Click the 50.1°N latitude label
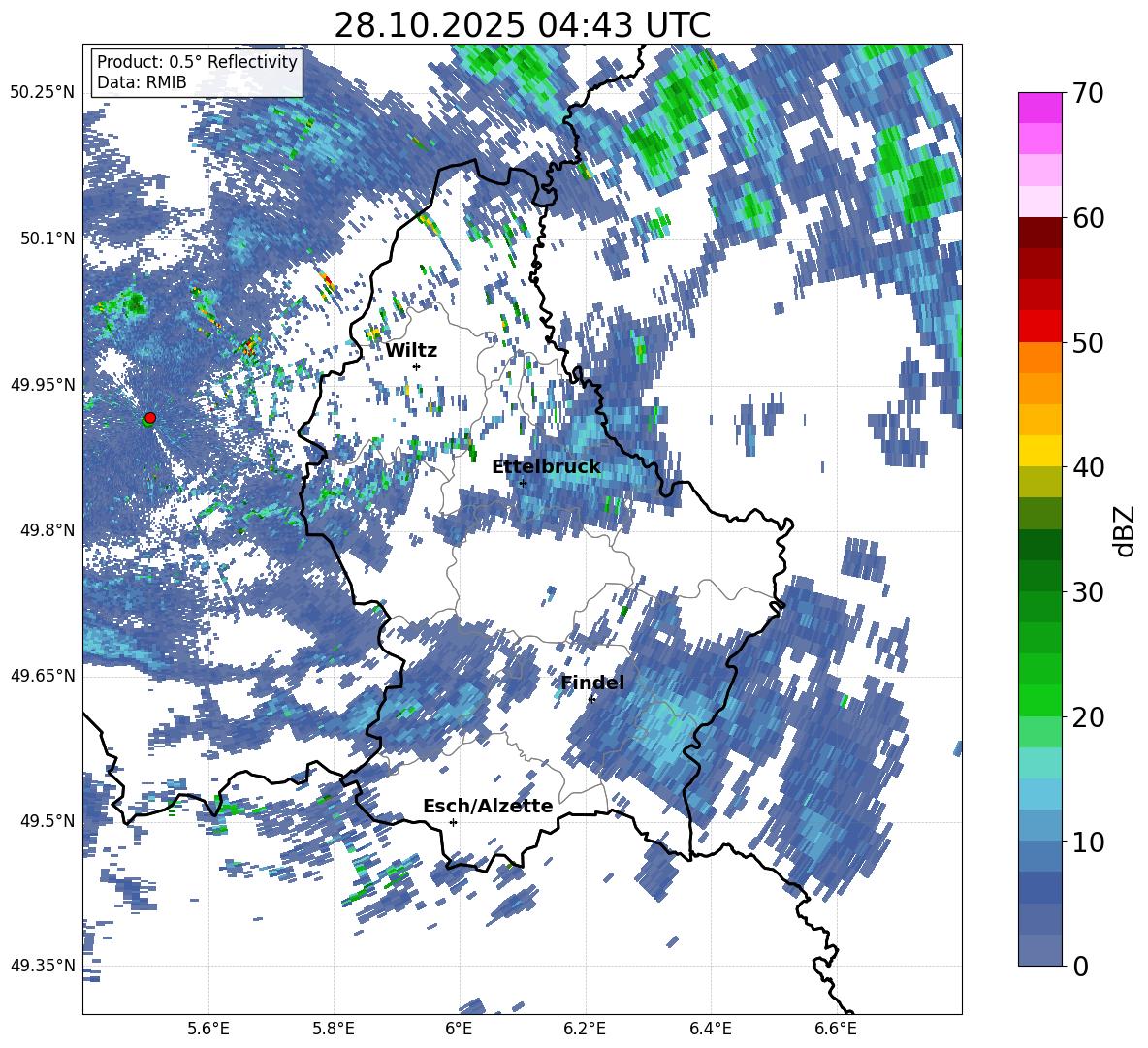 47,238
